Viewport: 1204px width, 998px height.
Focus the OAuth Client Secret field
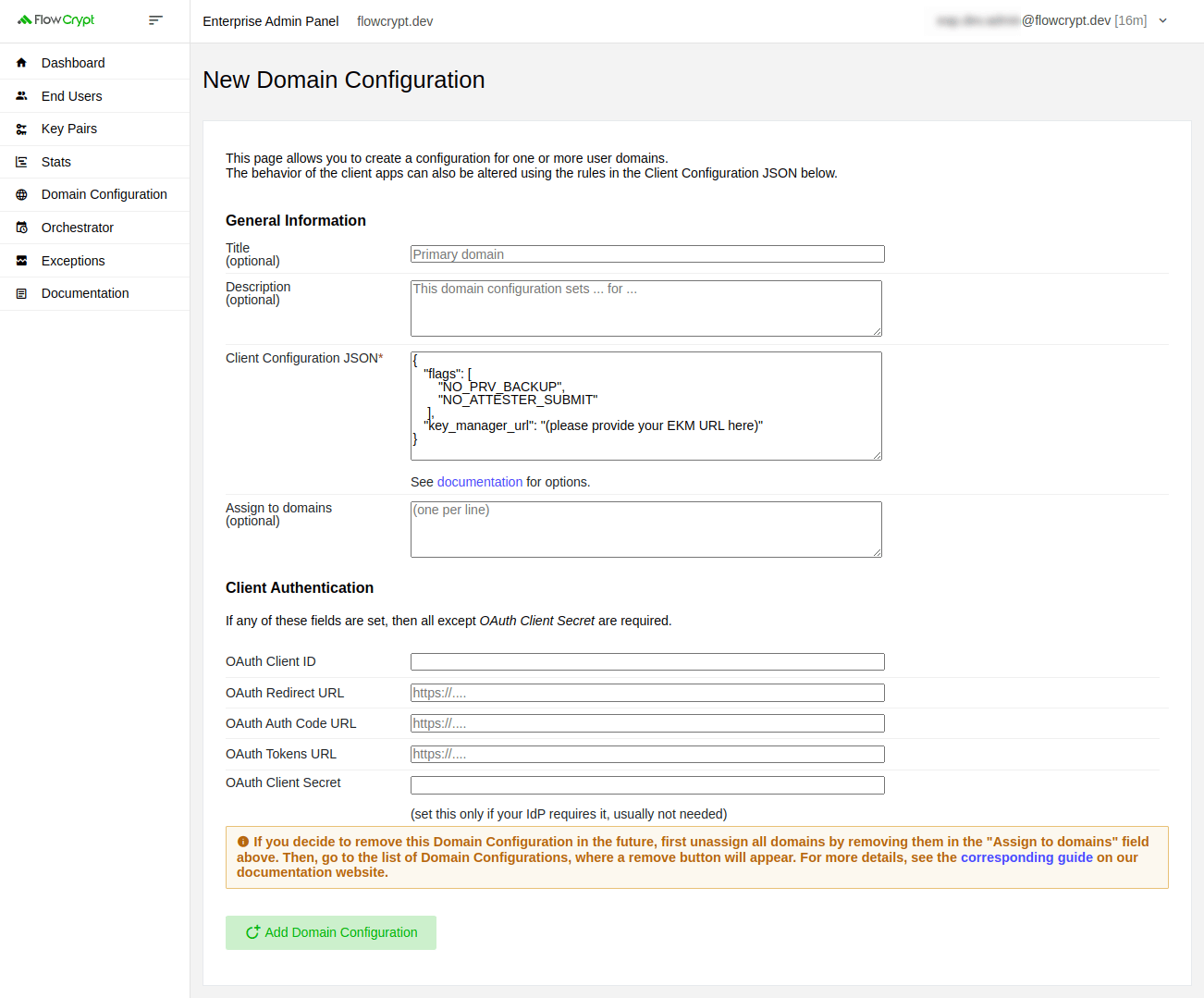[647, 785]
